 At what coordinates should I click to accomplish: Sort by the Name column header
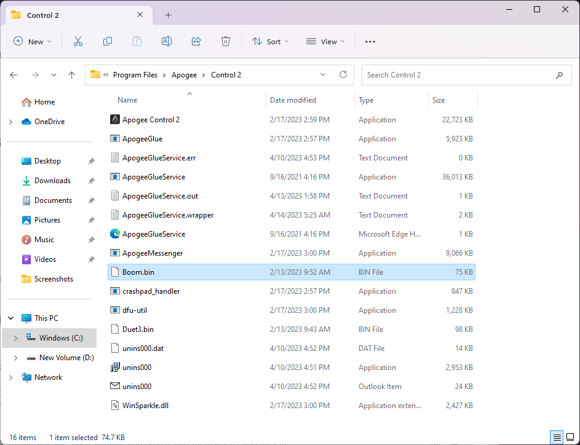tap(127, 100)
